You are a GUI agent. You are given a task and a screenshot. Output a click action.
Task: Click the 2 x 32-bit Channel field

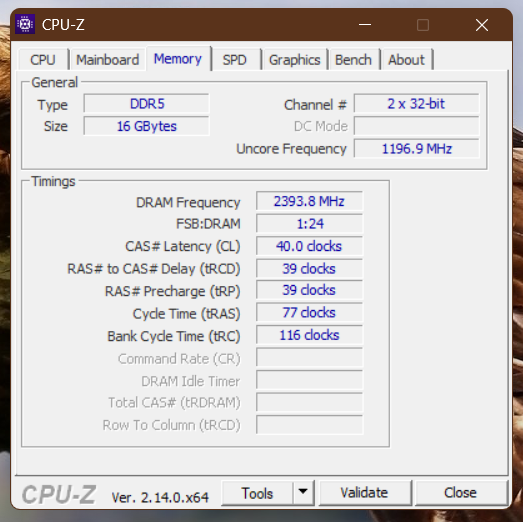(x=416, y=104)
